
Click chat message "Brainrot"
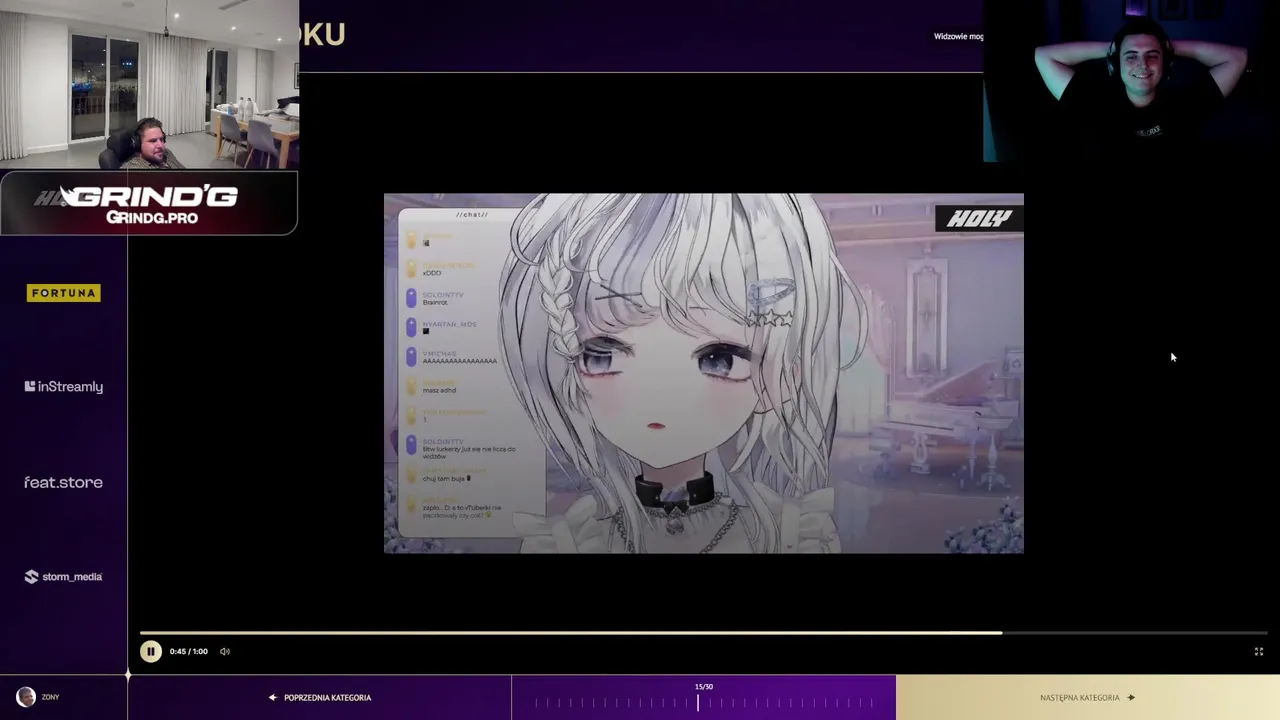(x=435, y=302)
